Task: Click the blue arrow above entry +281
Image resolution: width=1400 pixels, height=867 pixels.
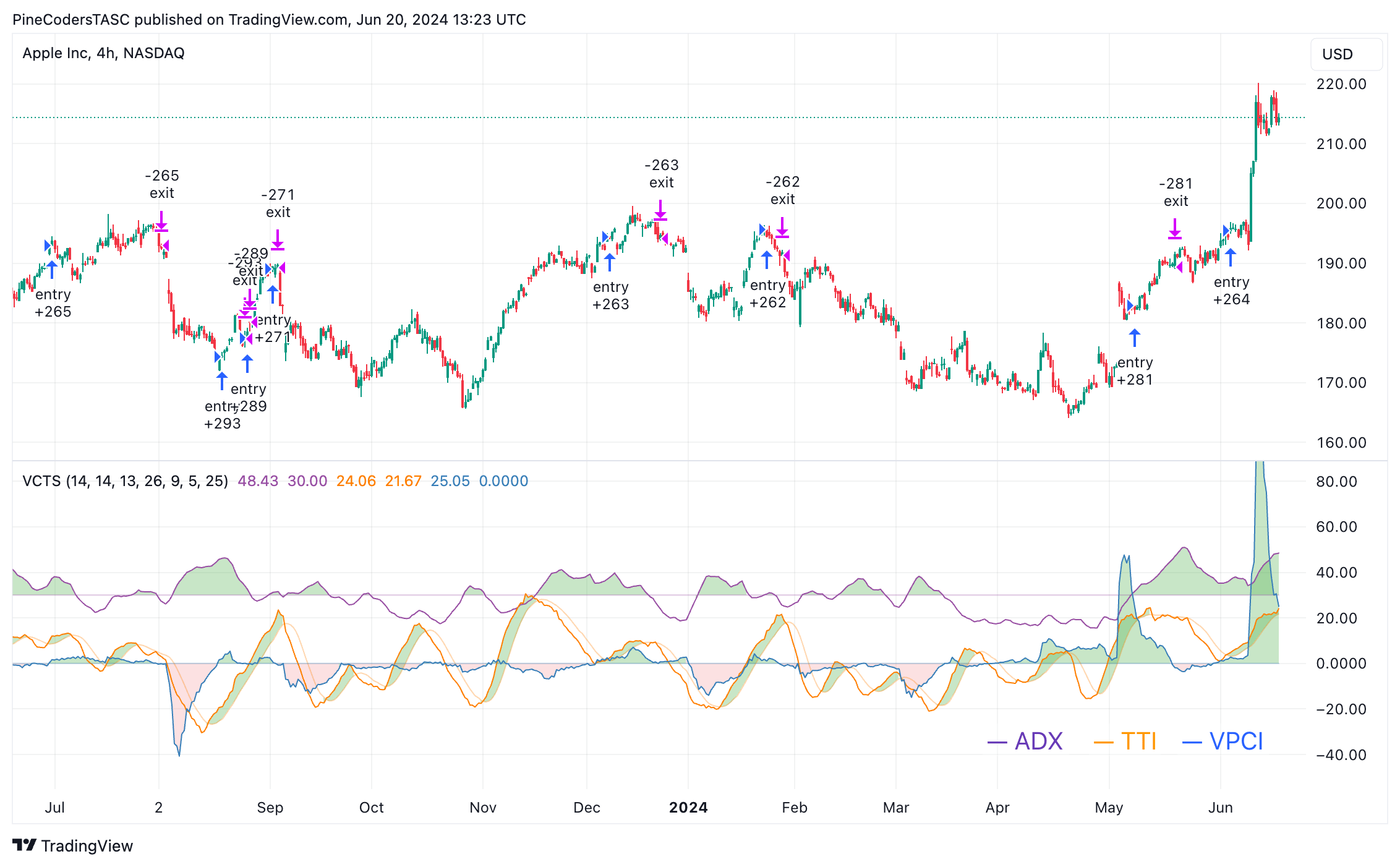Action: click(1135, 338)
